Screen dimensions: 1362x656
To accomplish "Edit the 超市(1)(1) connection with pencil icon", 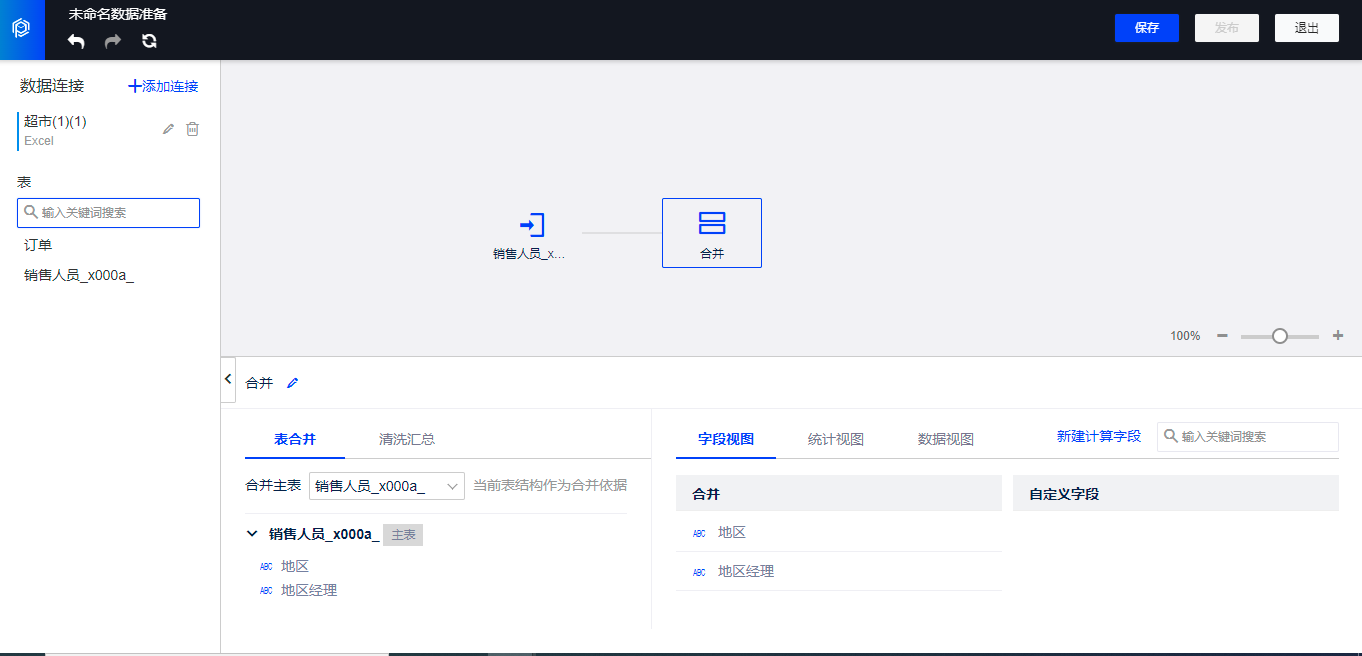I will 169,129.
